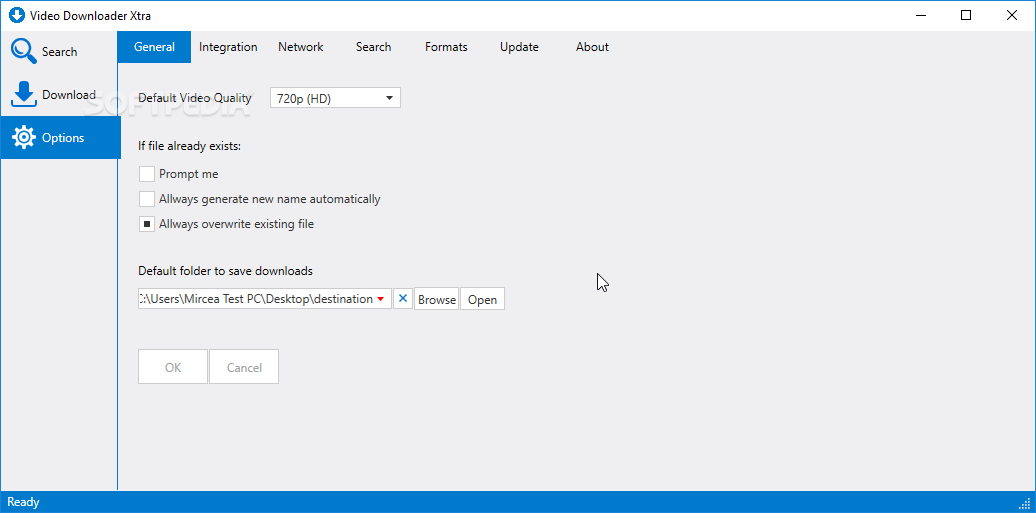
Task: Click the Video Downloader Xtra app icon
Action: click(x=16, y=15)
